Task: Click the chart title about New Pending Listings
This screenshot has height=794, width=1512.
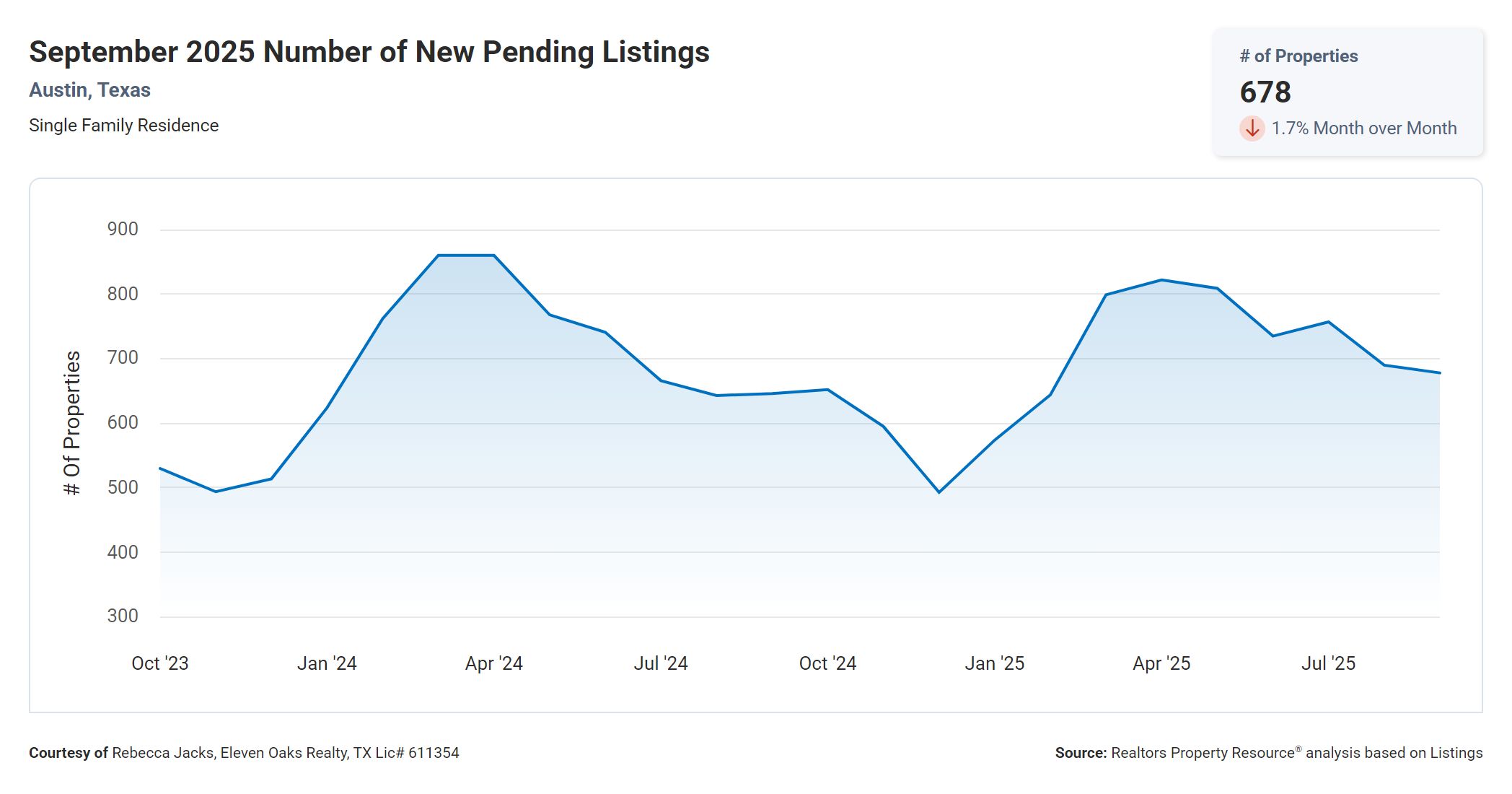Action: click(x=369, y=52)
